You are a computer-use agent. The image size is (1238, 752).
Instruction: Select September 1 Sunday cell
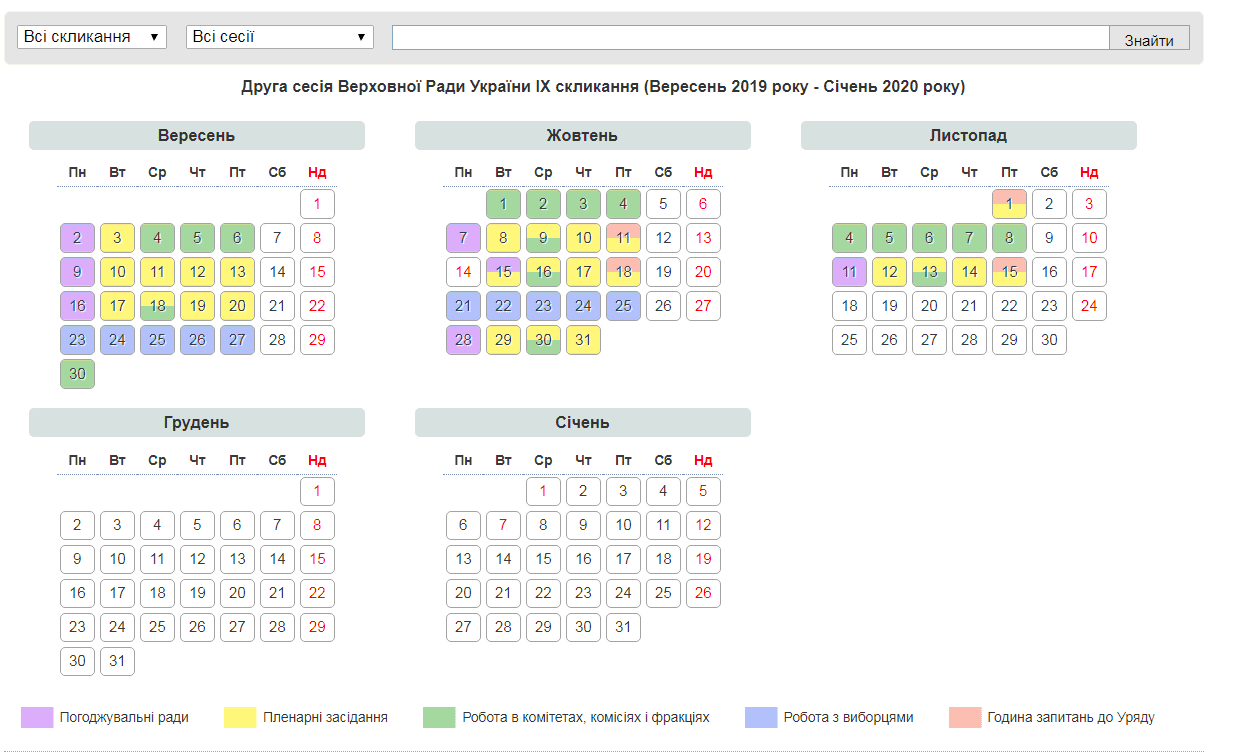click(x=317, y=204)
